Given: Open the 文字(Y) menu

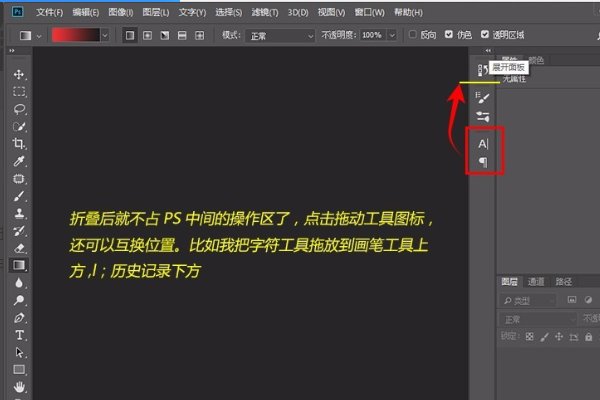Looking at the screenshot, I should click(x=192, y=12).
